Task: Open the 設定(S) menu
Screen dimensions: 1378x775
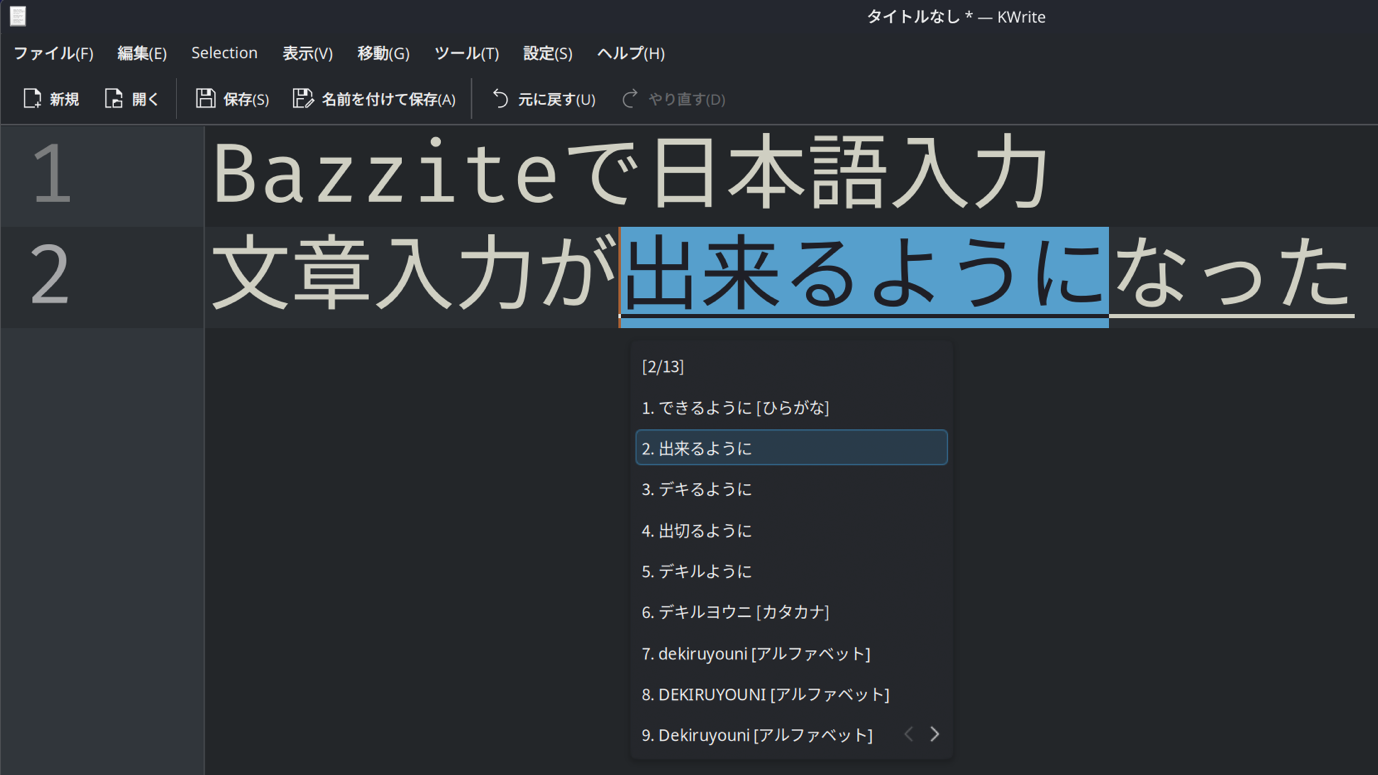Action: tap(548, 53)
